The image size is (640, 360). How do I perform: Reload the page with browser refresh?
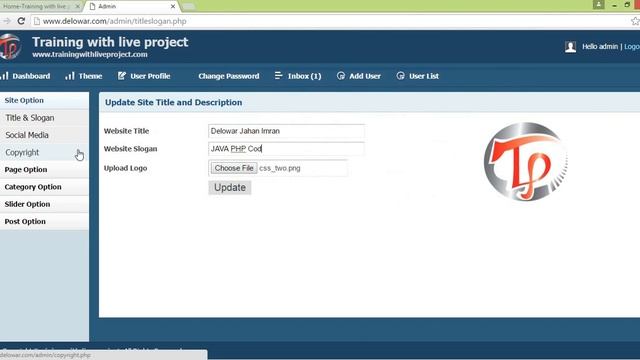21,21
